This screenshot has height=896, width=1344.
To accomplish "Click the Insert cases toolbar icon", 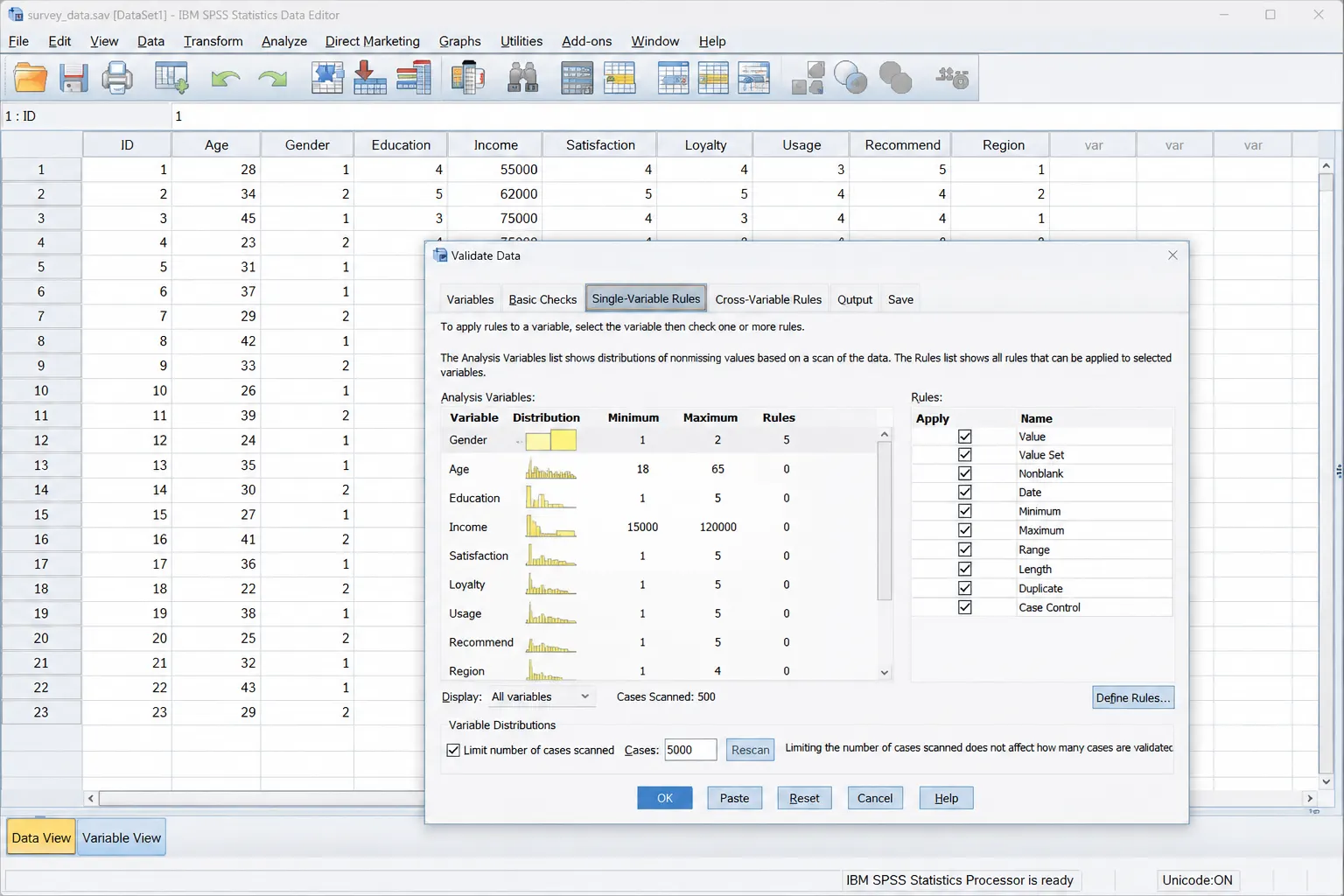I will click(577, 78).
